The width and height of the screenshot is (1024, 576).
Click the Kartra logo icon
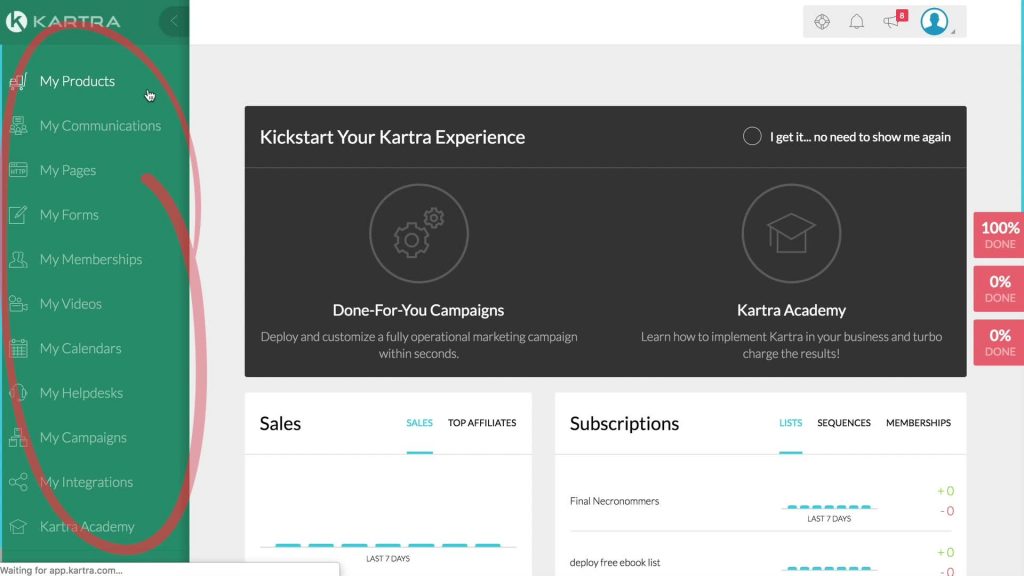click(16, 22)
